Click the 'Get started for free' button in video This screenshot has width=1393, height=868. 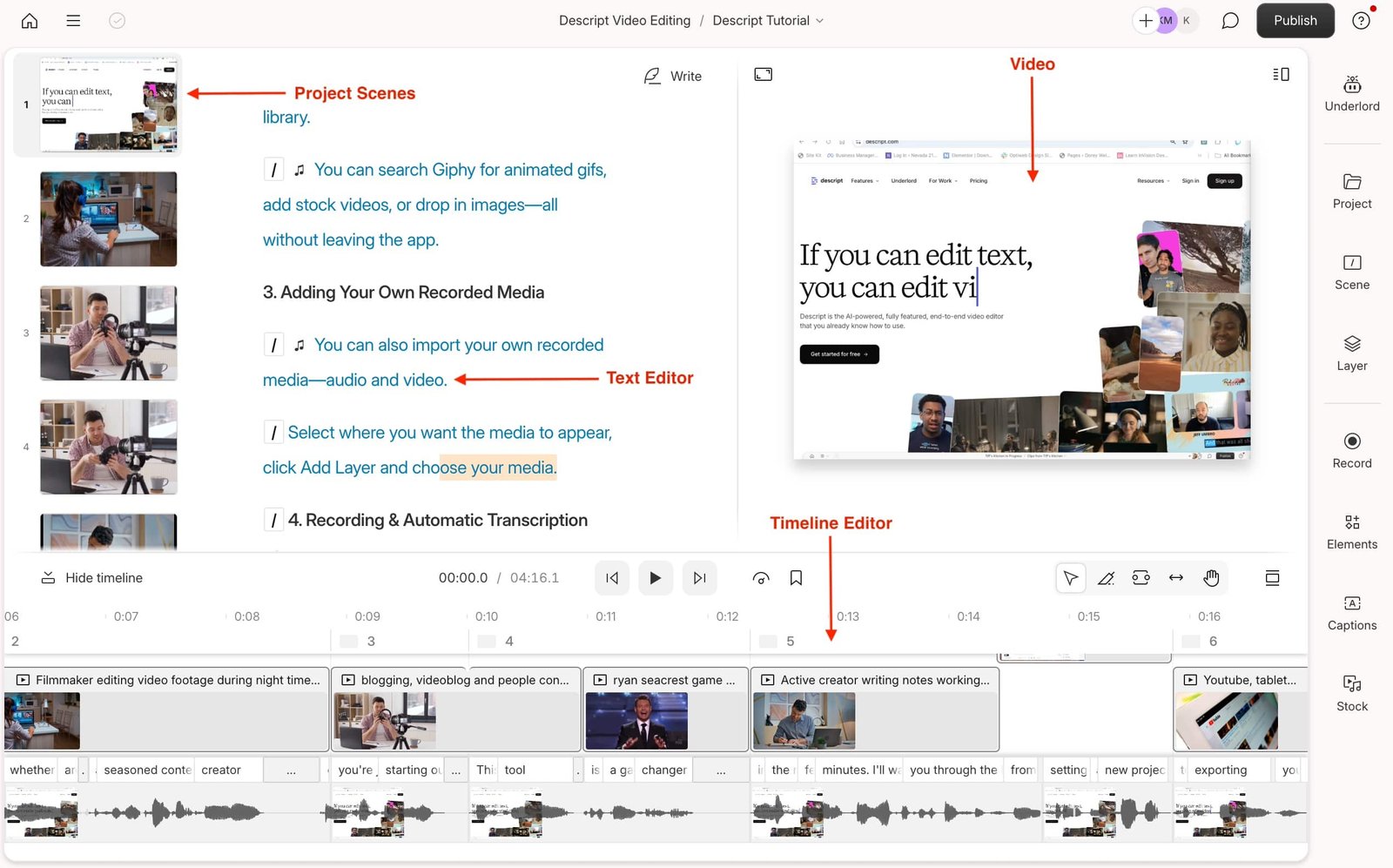839,354
